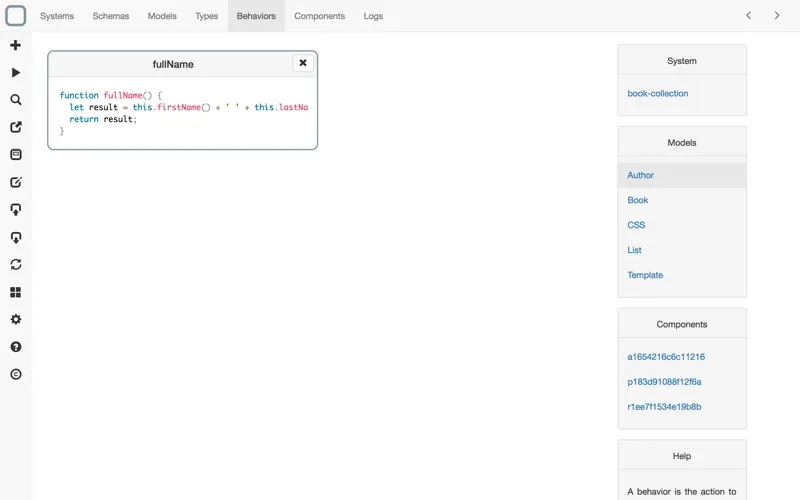The height and width of the screenshot is (500, 800).
Task: Open help via the question mark icon
Action: click(x=16, y=347)
